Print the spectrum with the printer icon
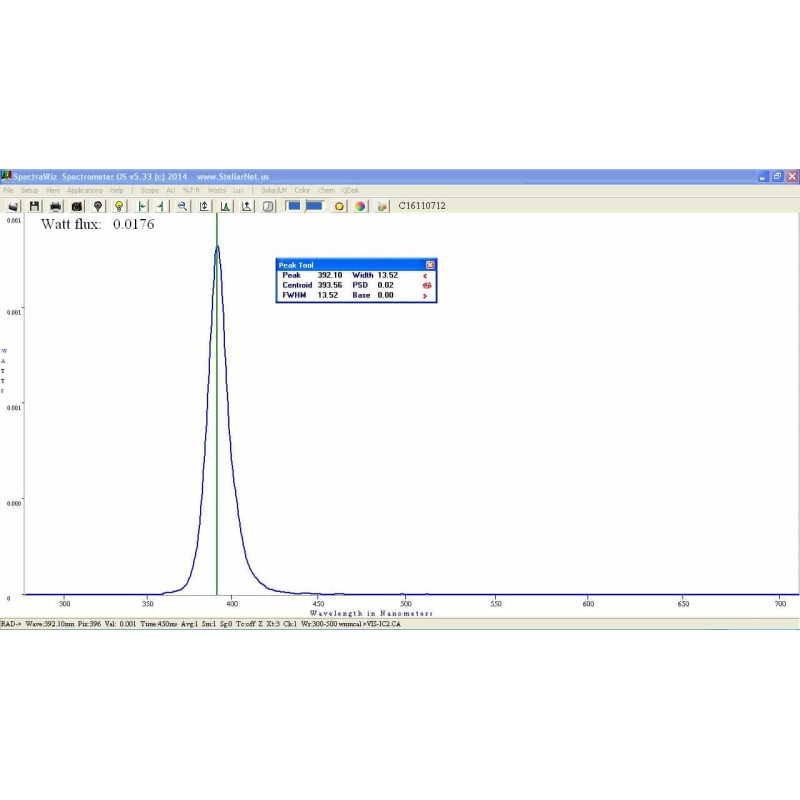Viewport: 800px width, 800px height. (x=56, y=206)
